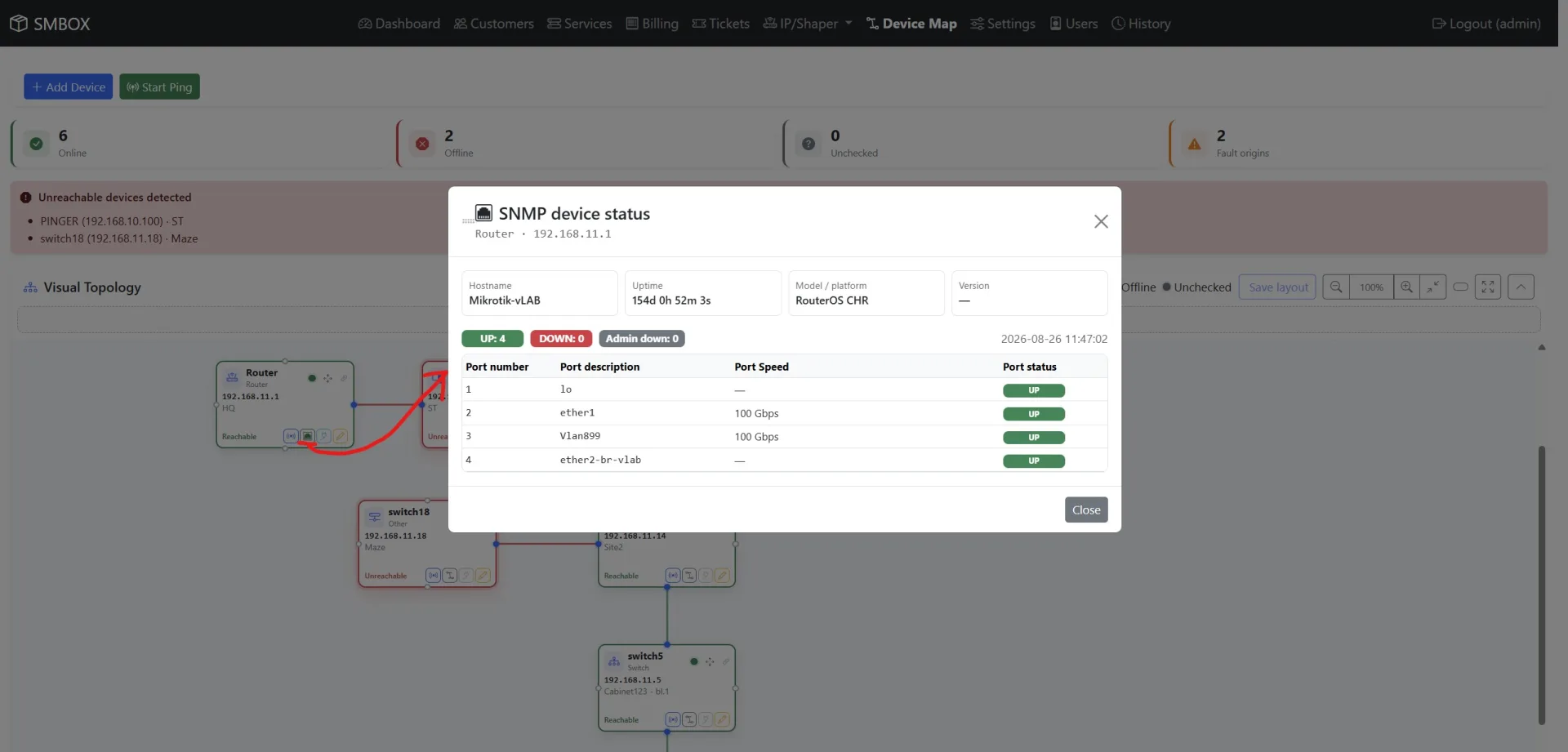1568x752 pixels.
Task: Click the fullscreen expand icon
Action: (x=1488, y=287)
